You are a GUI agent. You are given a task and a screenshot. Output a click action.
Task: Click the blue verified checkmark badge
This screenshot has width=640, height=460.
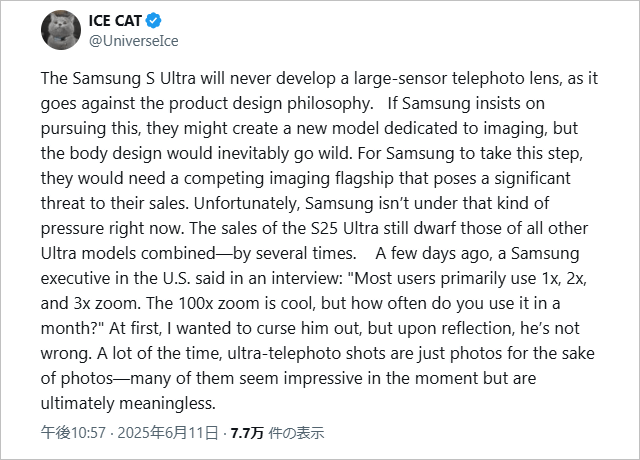click(153, 20)
